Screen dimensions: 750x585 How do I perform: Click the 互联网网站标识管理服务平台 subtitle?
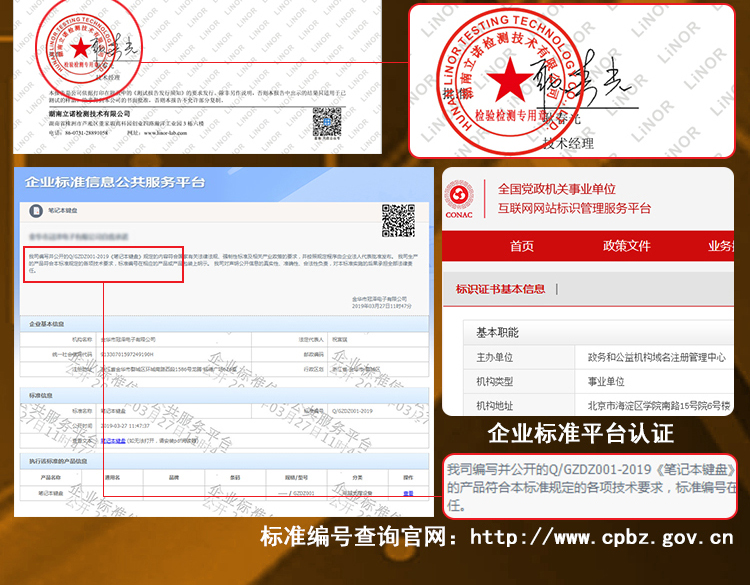pos(574,209)
